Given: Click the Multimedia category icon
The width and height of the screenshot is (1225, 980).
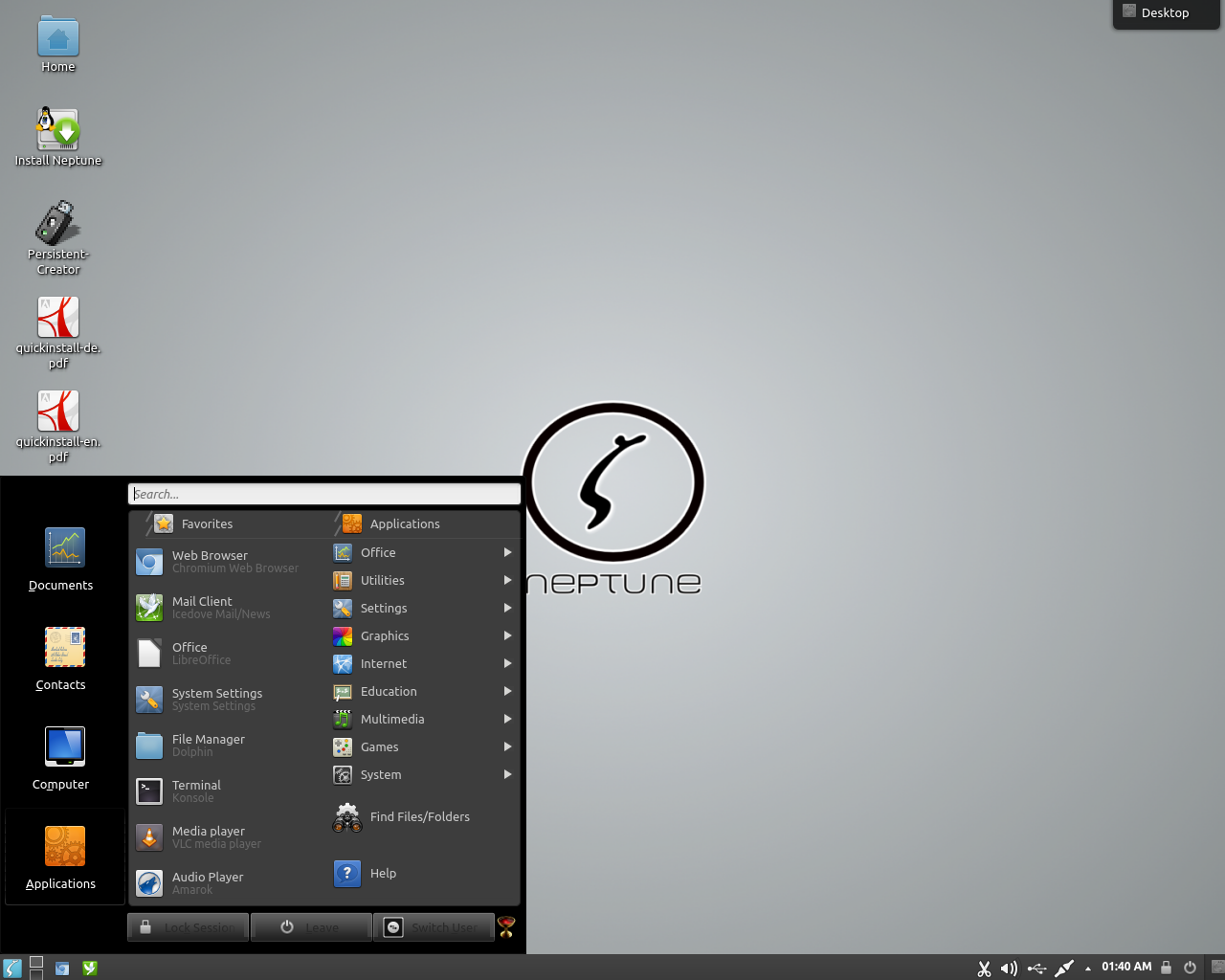Looking at the screenshot, I should pos(343,719).
